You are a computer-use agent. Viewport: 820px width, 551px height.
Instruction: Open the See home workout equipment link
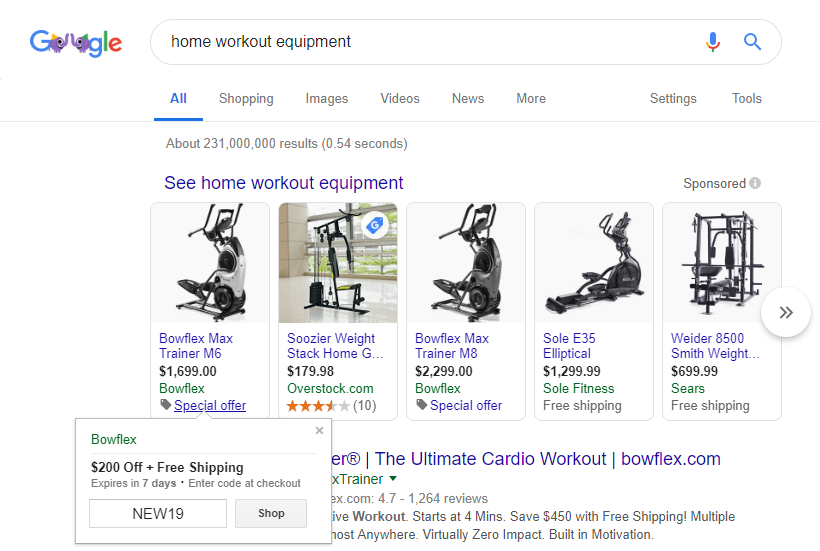click(x=283, y=183)
